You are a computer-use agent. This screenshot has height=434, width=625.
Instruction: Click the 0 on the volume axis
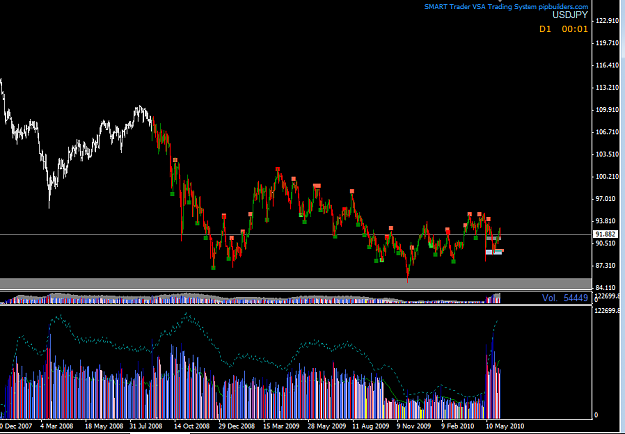click(596, 415)
